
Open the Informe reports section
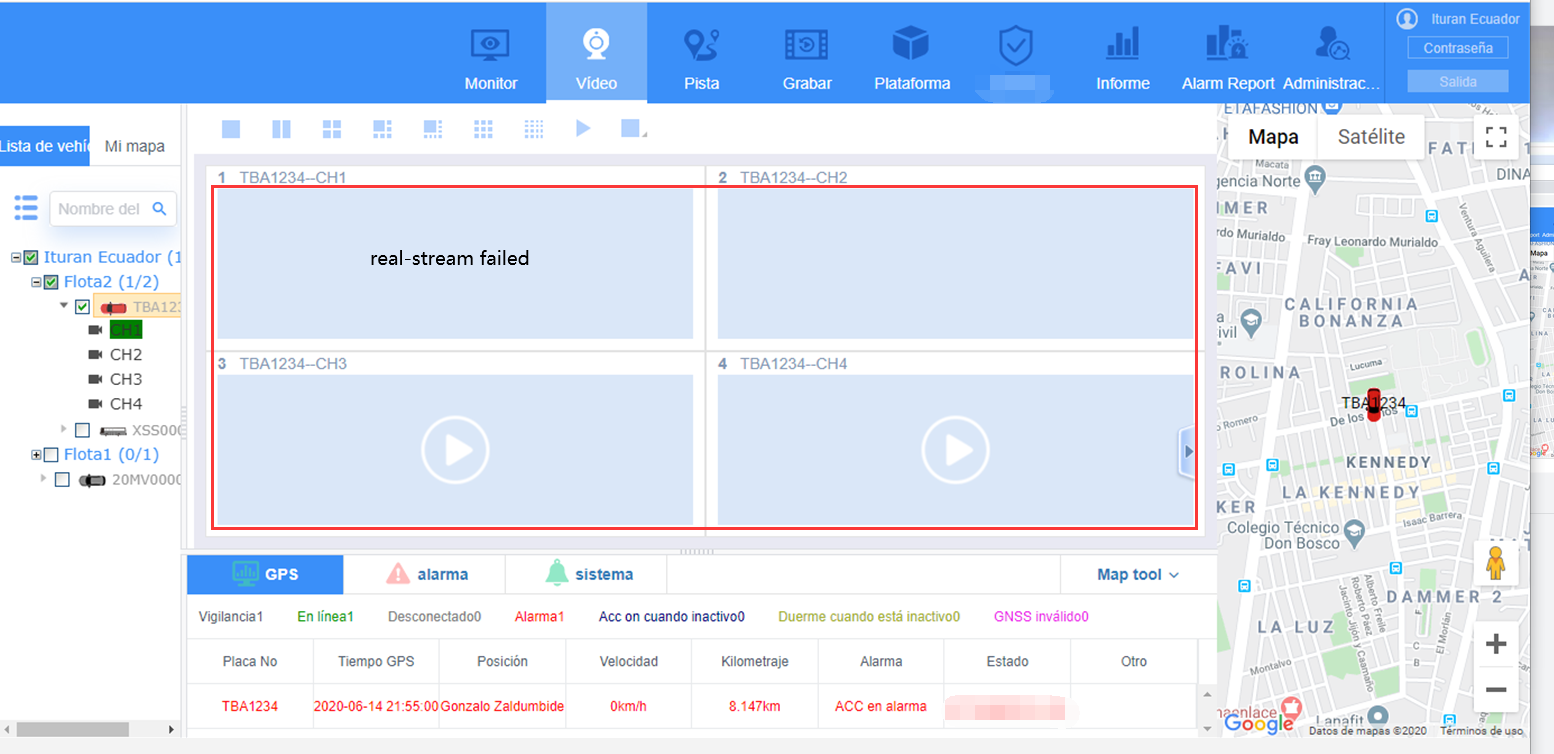[1123, 58]
